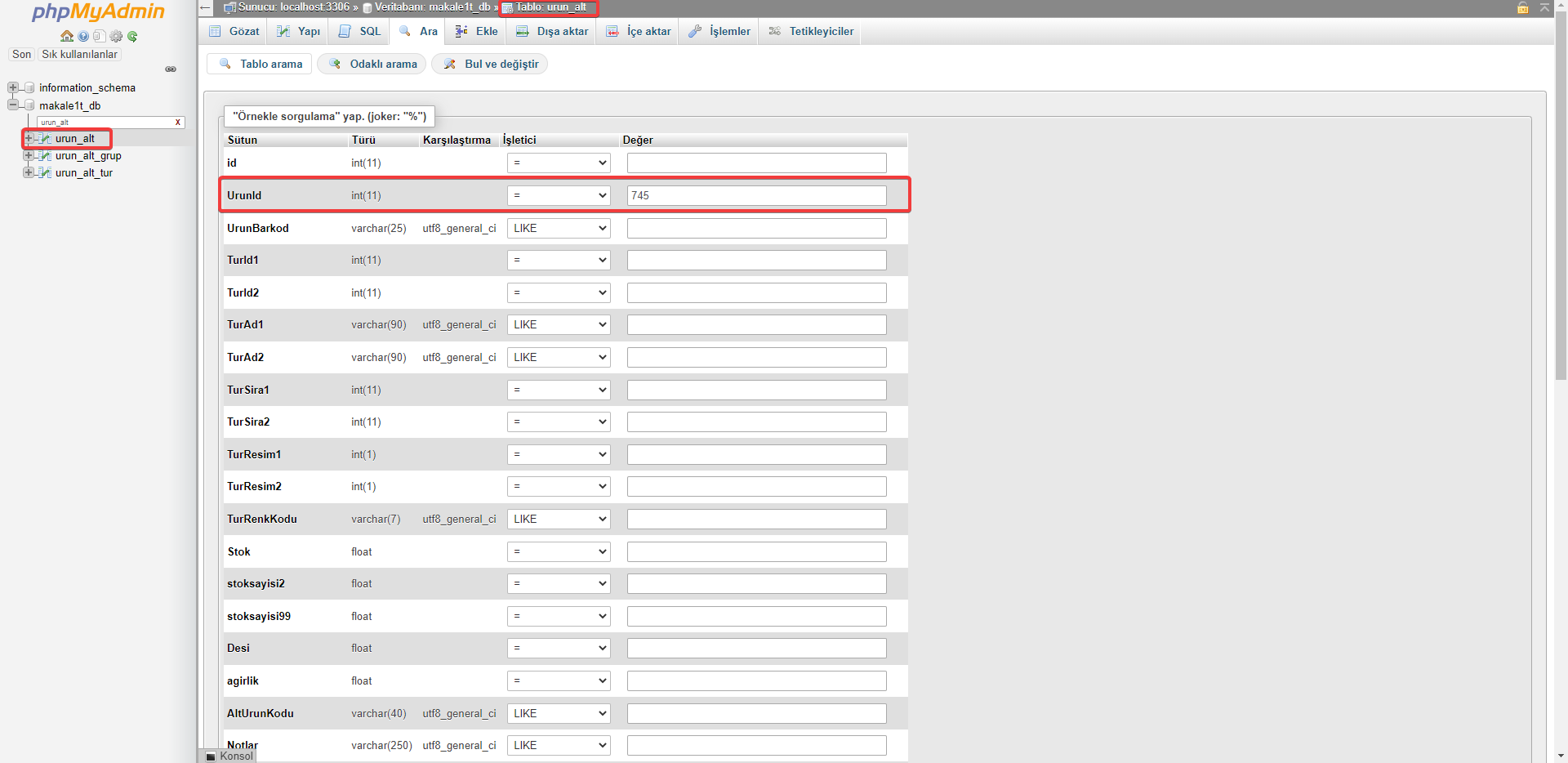Click the padlock icon in top bar
The image size is (1568, 763).
[1522, 8]
